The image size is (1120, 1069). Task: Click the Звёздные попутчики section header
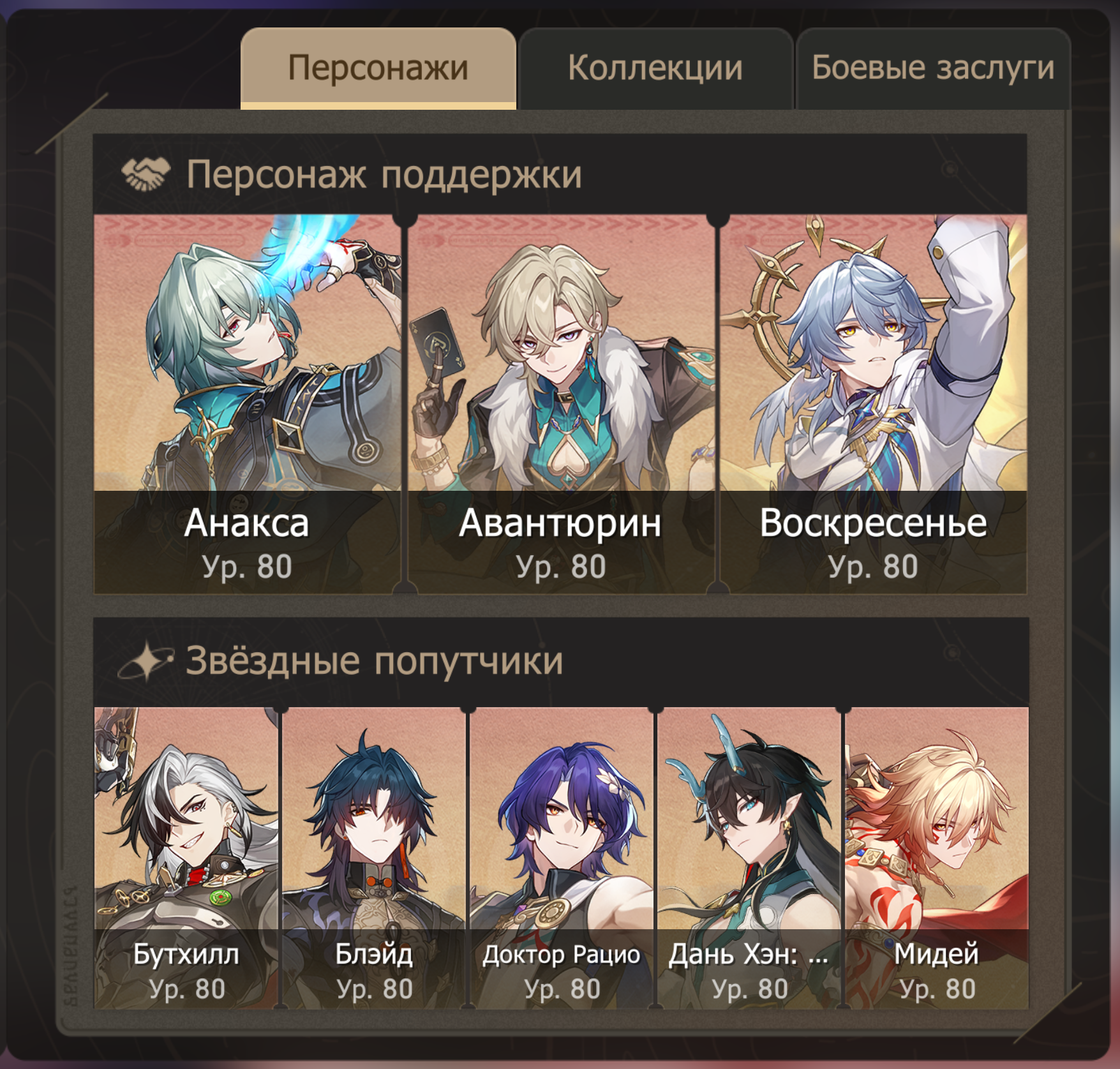point(560,661)
